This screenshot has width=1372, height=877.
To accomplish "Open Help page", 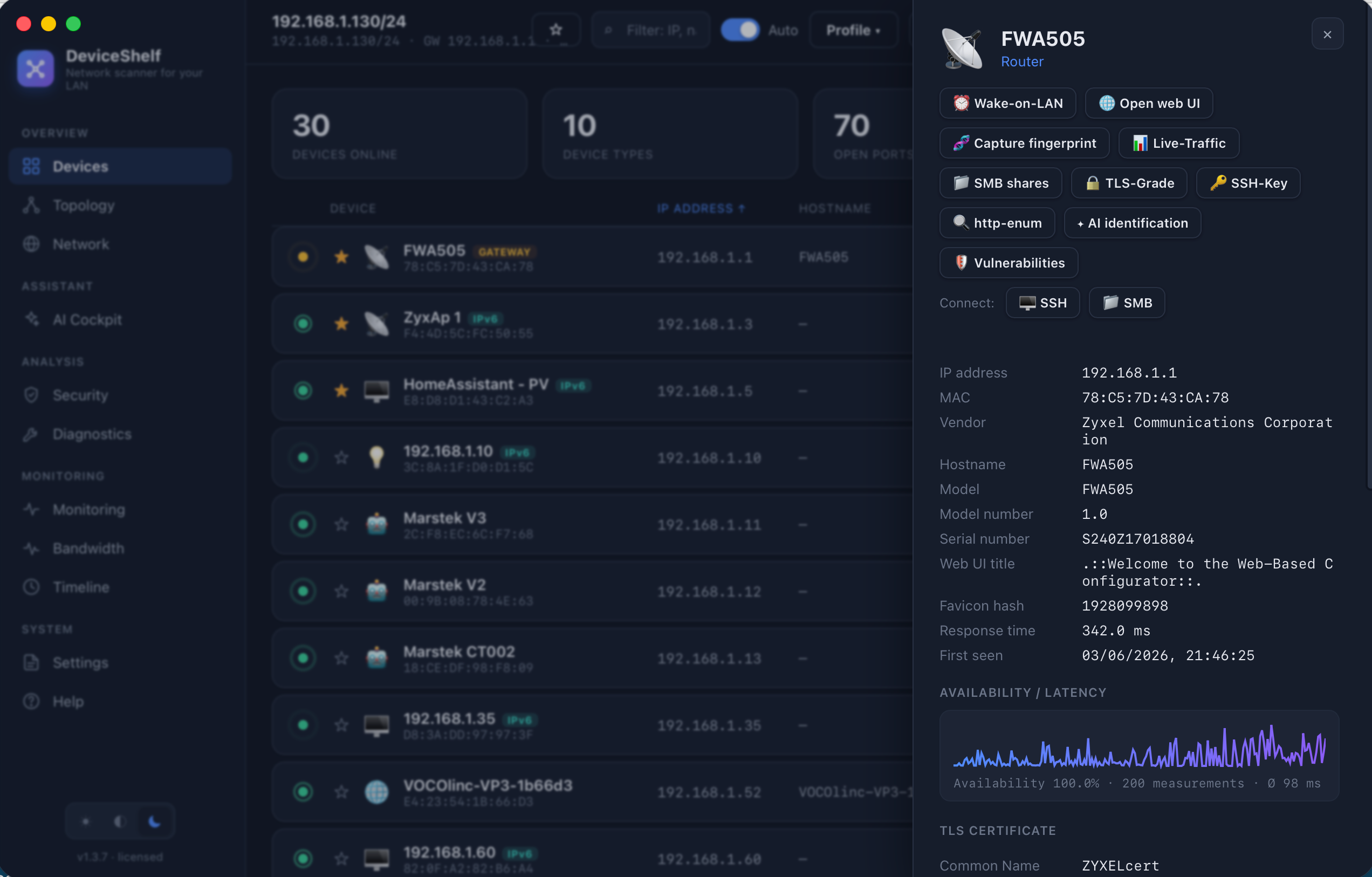I will click(x=120, y=702).
